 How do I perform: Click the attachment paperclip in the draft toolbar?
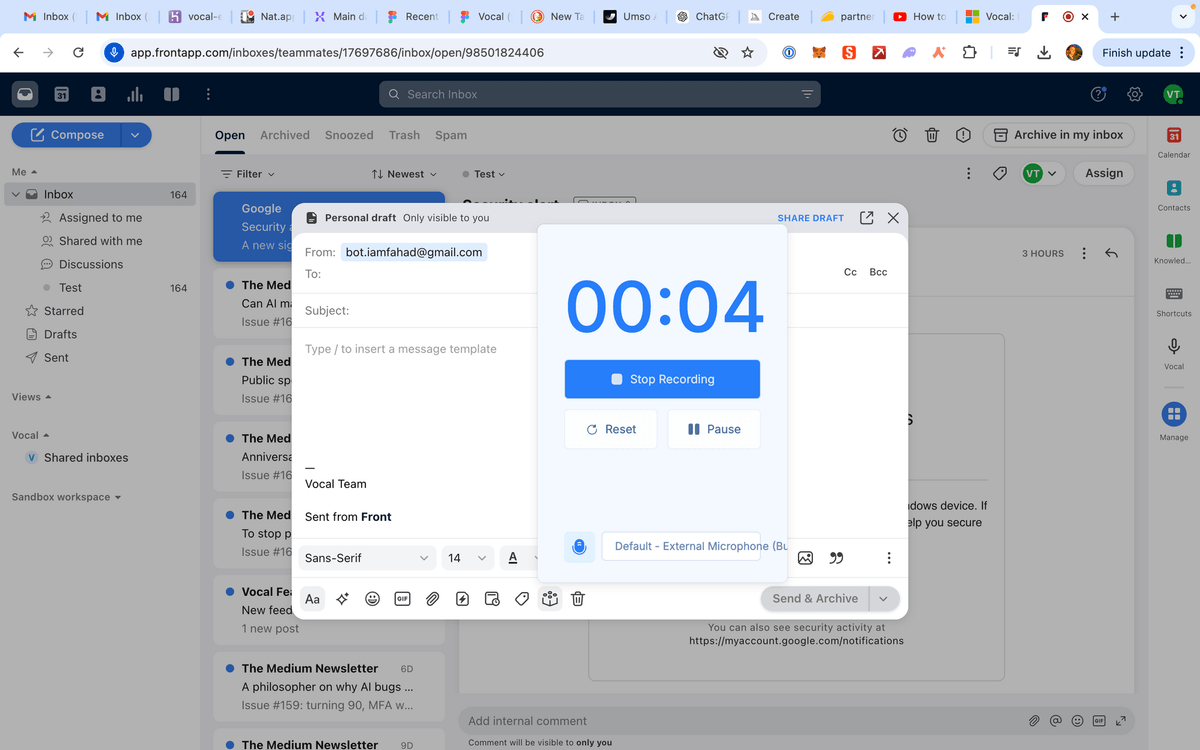432,599
